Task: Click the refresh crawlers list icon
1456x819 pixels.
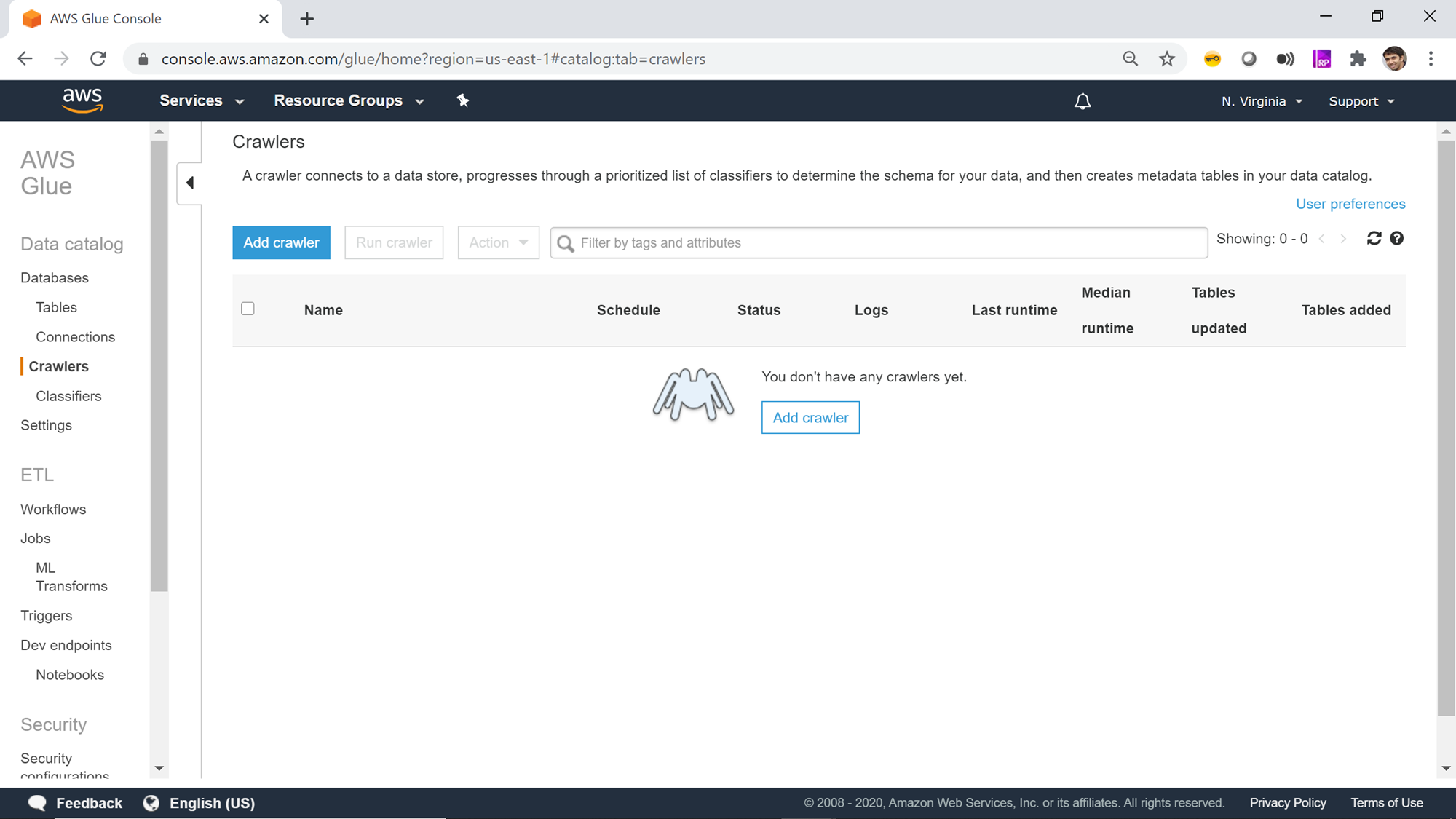Action: point(1374,239)
